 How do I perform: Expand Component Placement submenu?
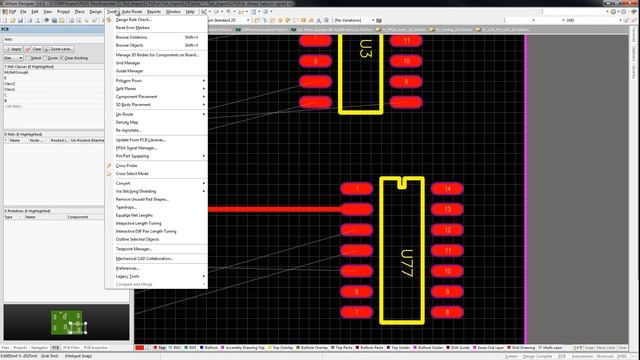[x=156, y=97]
